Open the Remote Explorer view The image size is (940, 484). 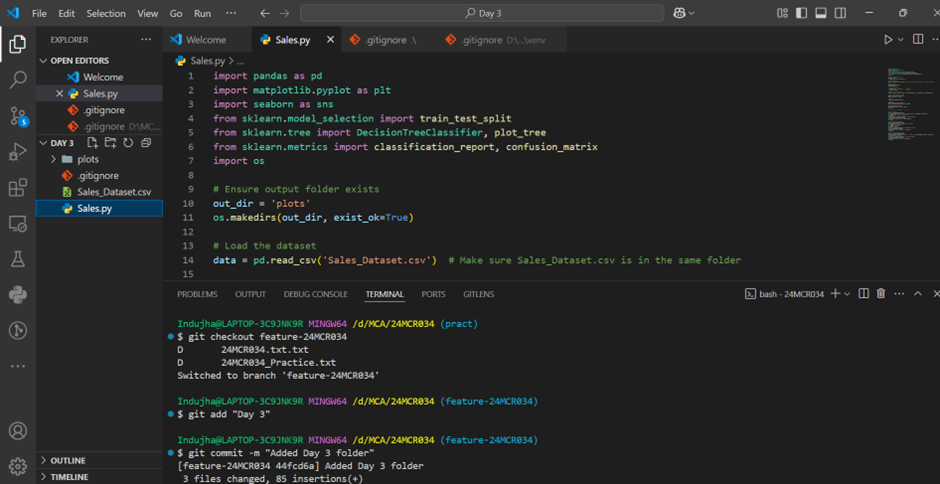(x=18, y=224)
